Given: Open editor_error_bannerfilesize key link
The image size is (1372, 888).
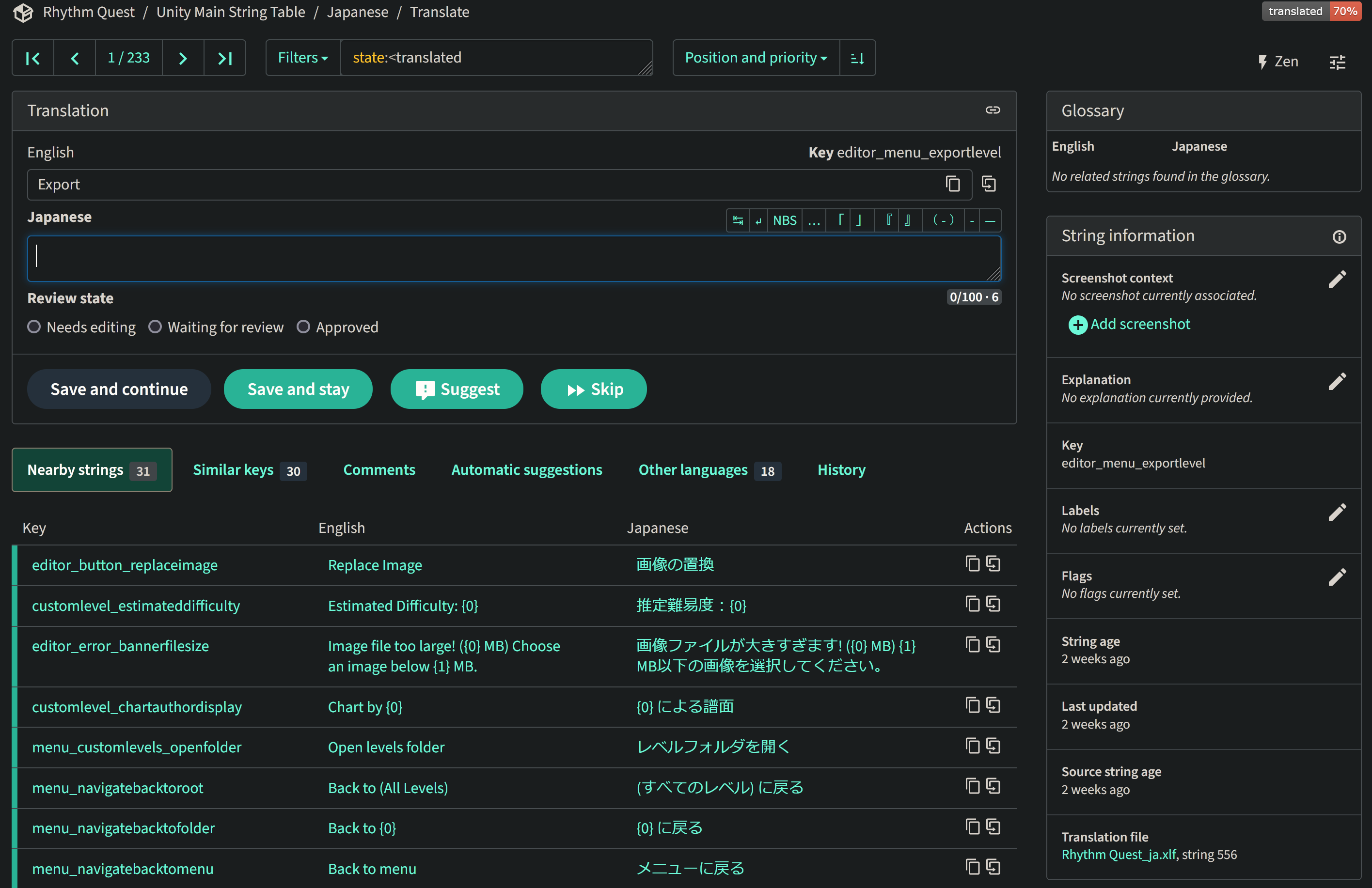Looking at the screenshot, I should click(120, 646).
